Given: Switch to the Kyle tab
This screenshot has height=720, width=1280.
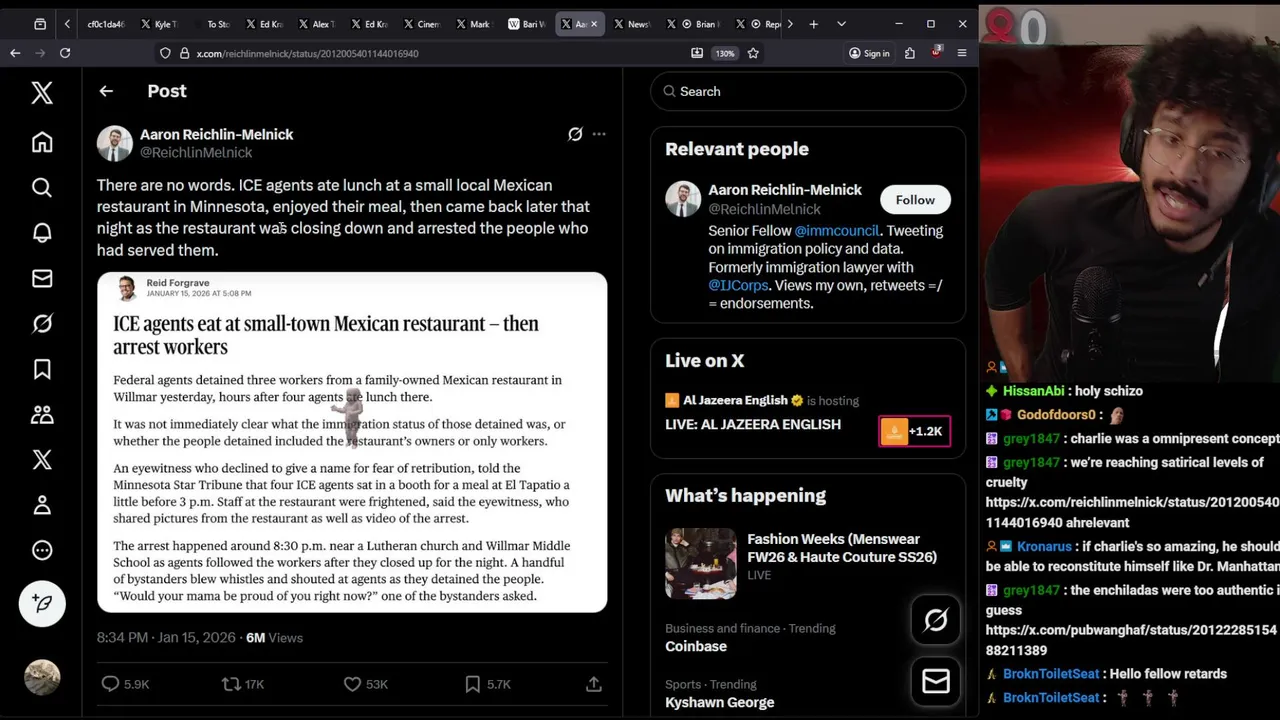Looking at the screenshot, I should pyautogui.click(x=159, y=24).
